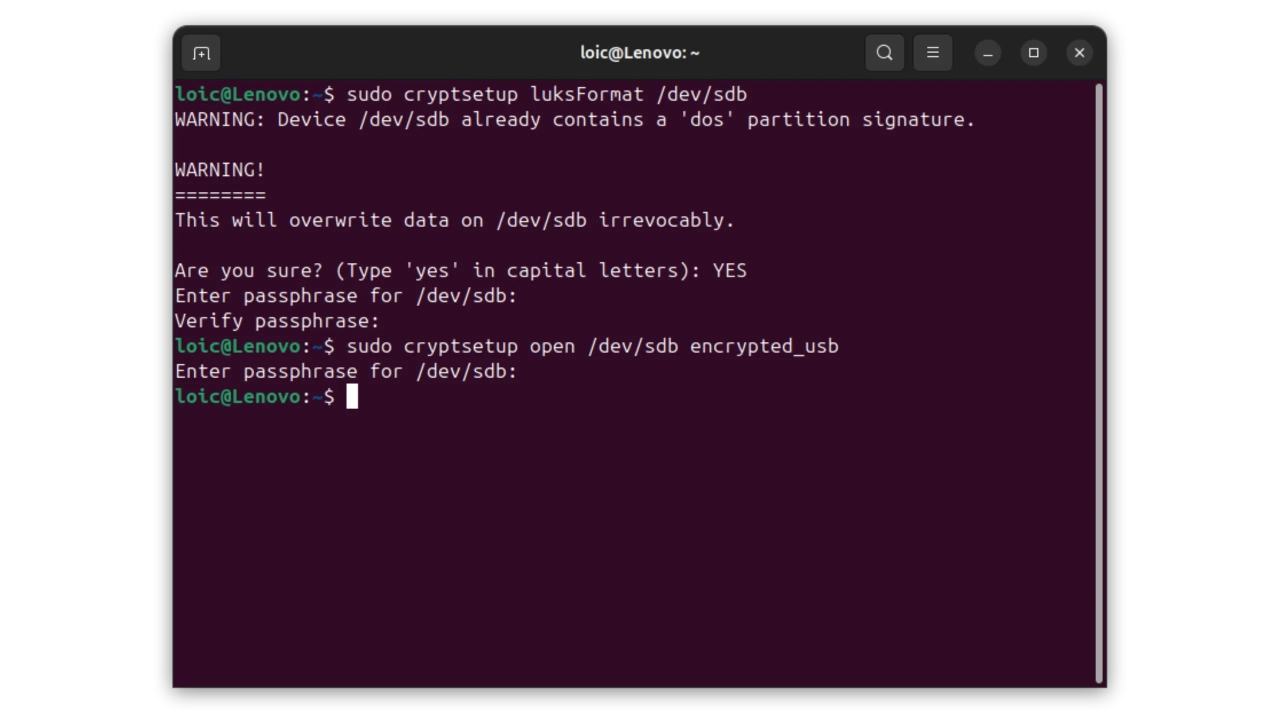Image resolution: width=1280 pixels, height=720 pixels.
Task: Click the Verify passphrase prompt line
Action: pos(277,321)
